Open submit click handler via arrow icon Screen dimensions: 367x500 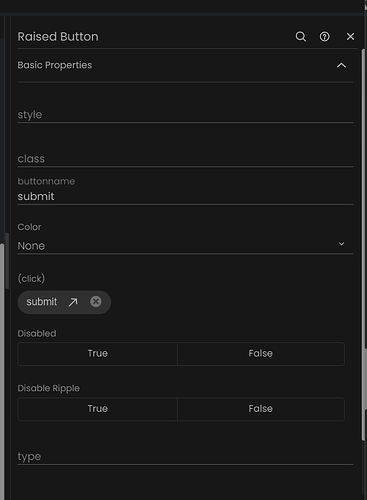[x=73, y=302]
